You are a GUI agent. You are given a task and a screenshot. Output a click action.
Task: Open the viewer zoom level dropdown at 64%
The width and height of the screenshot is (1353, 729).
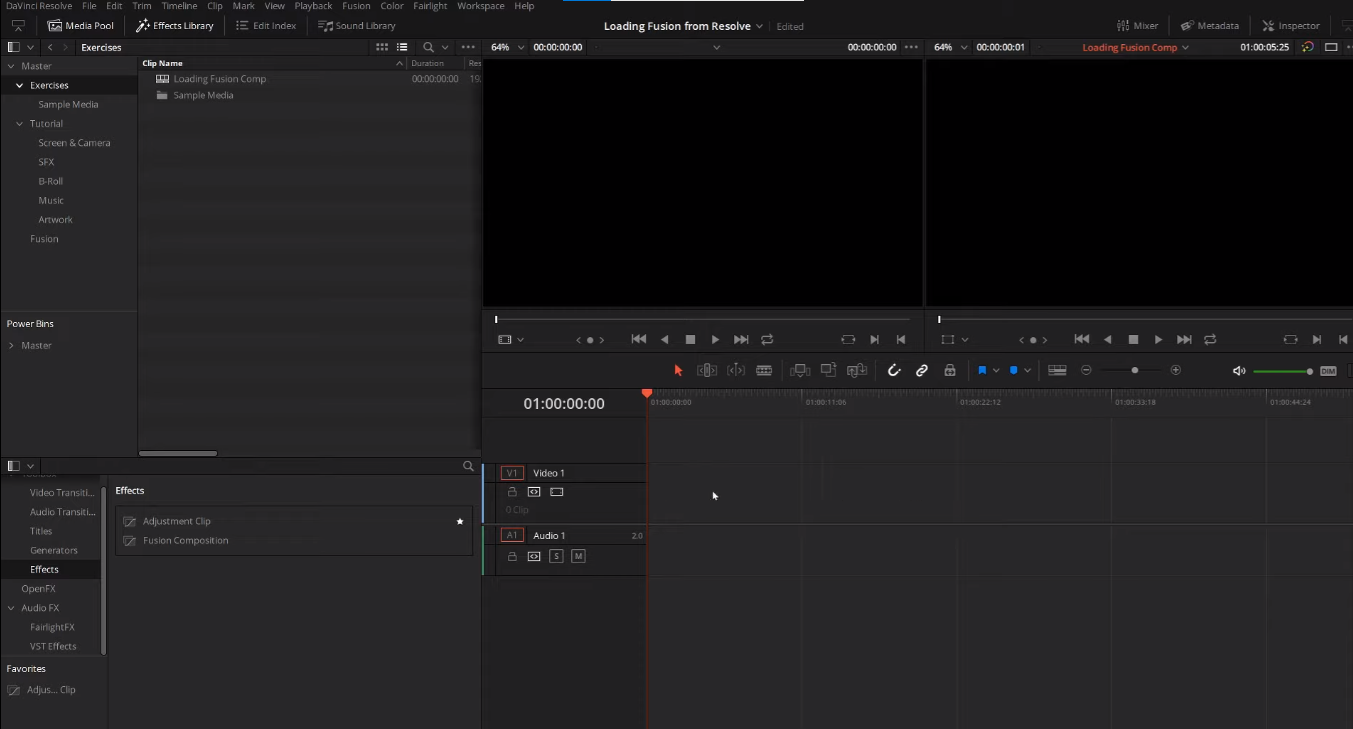pyautogui.click(x=506, y=46)
